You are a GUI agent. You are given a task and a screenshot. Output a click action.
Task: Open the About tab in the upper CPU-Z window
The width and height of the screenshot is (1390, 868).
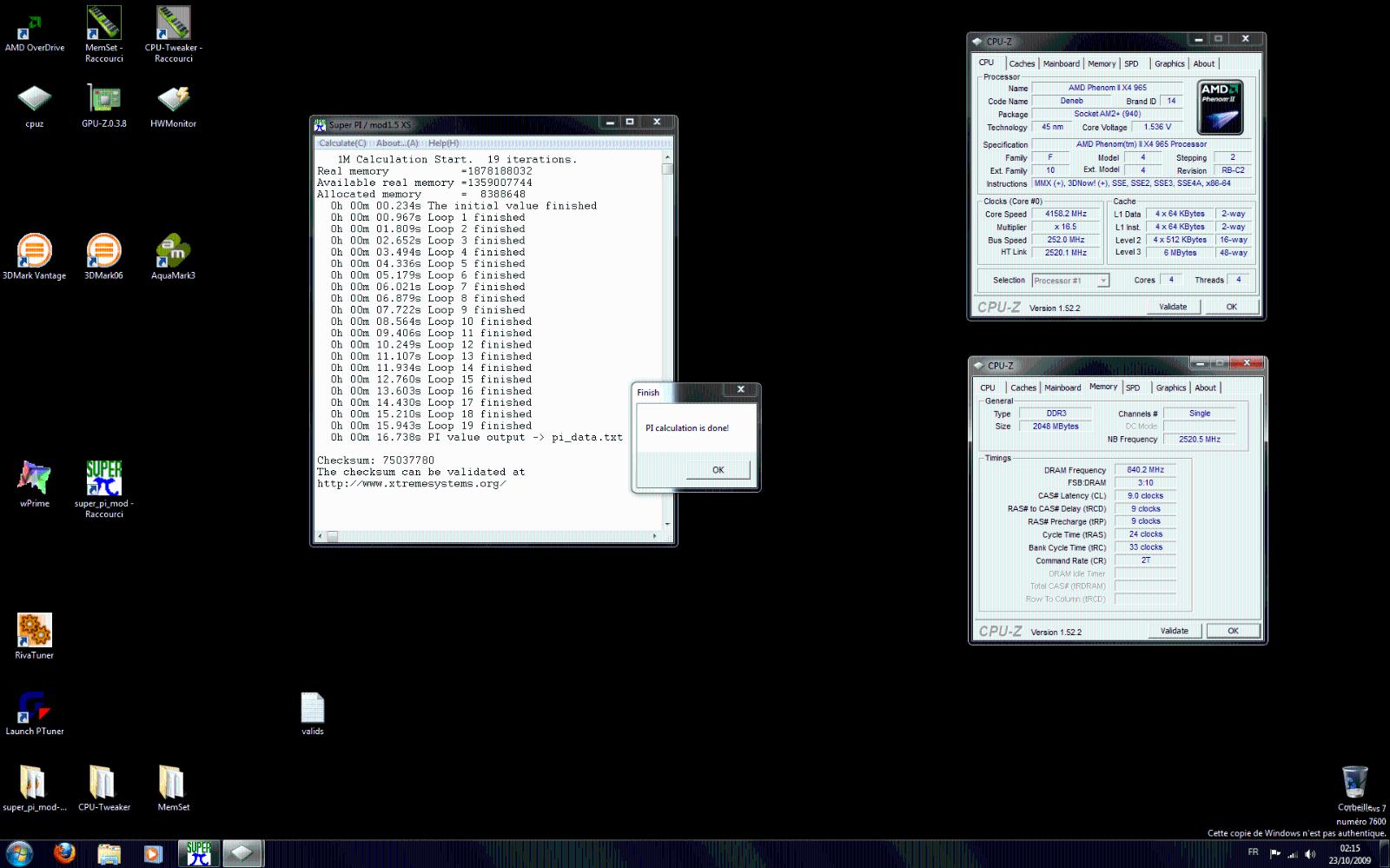1204,63
